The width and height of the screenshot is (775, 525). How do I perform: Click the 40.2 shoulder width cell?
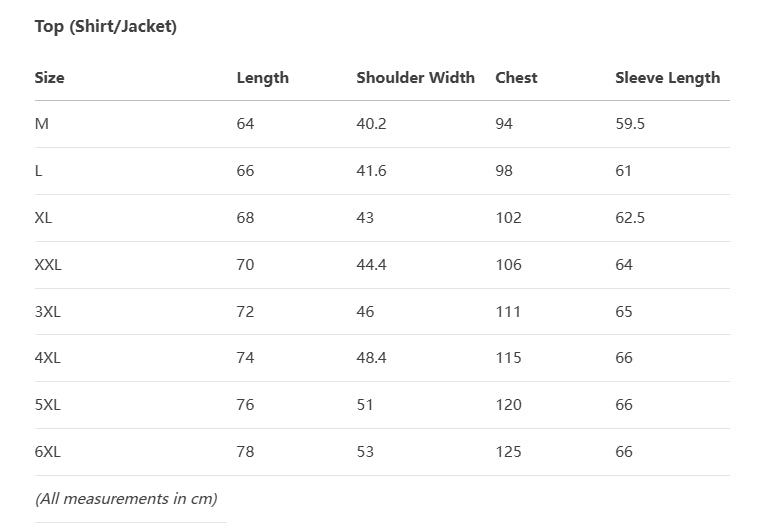coord(371,124)
